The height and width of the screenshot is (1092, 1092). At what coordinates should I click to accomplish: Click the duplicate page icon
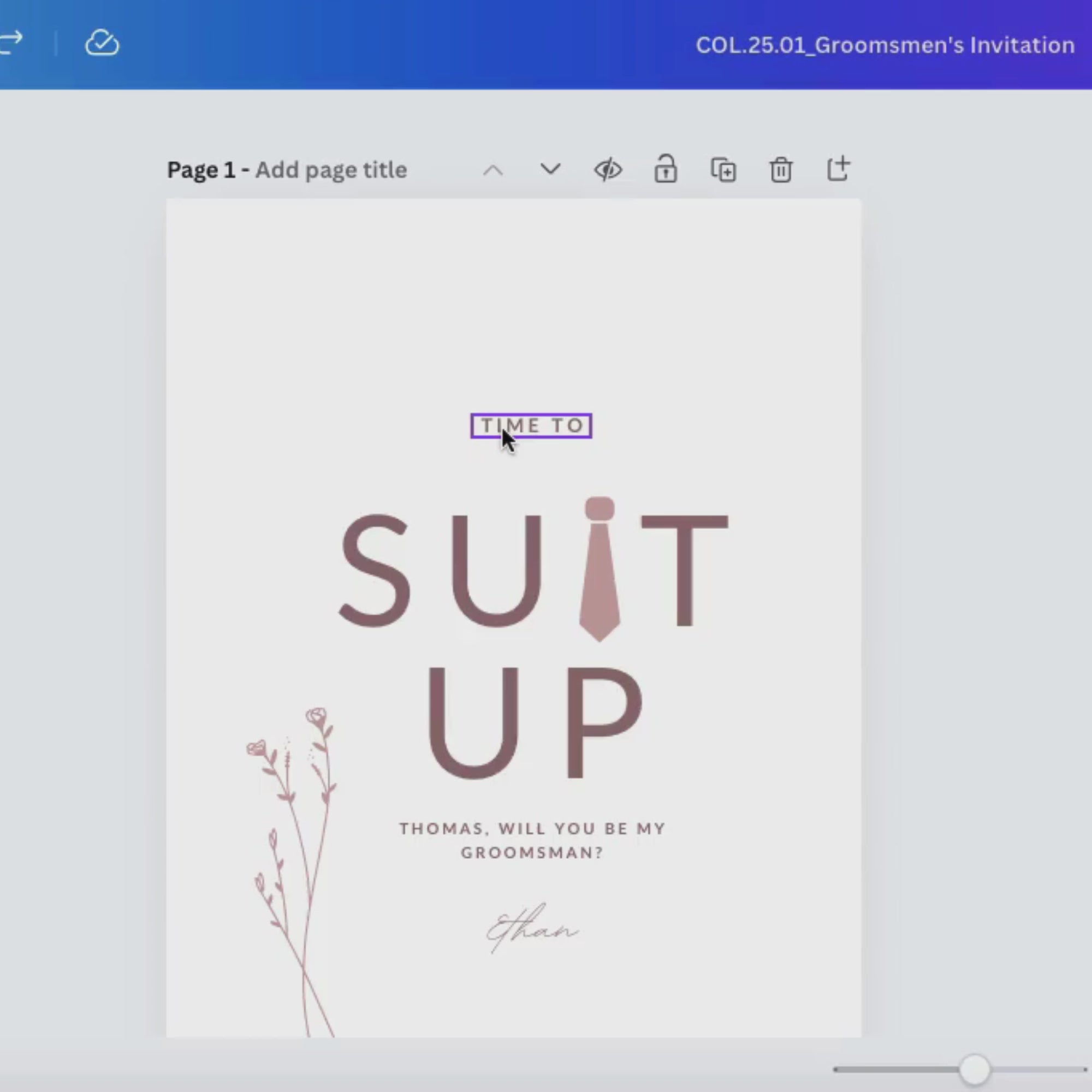(x=723, y=170)
